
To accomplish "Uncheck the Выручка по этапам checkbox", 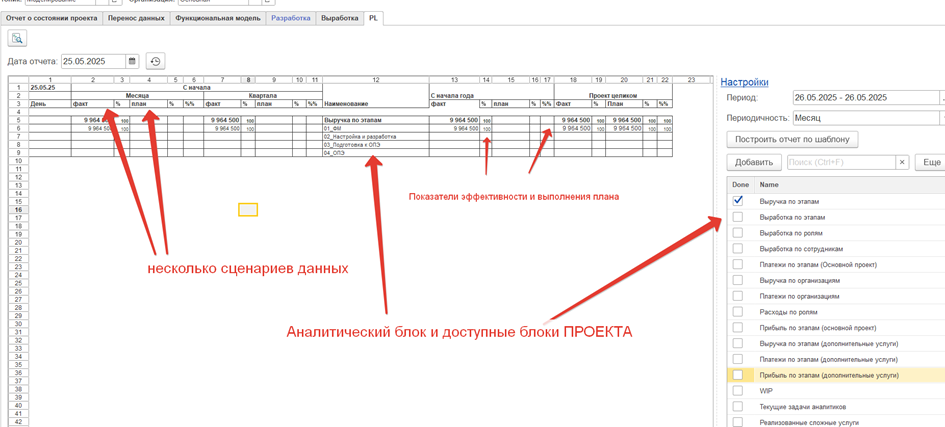I will click(x=738, y=201).
